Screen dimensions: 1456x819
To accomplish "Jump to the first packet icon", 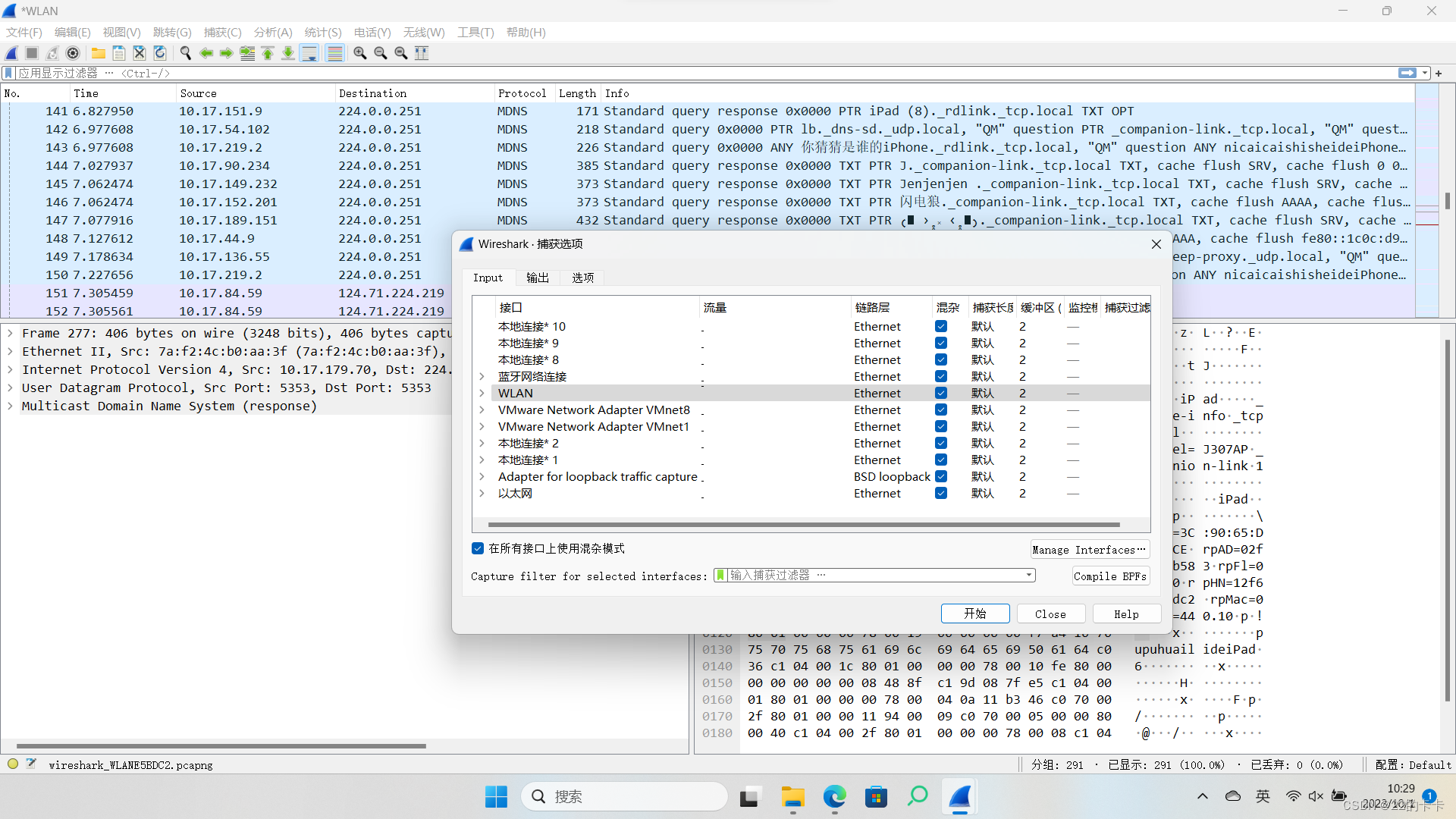I will pyautogui.click(x=268, y=53).
